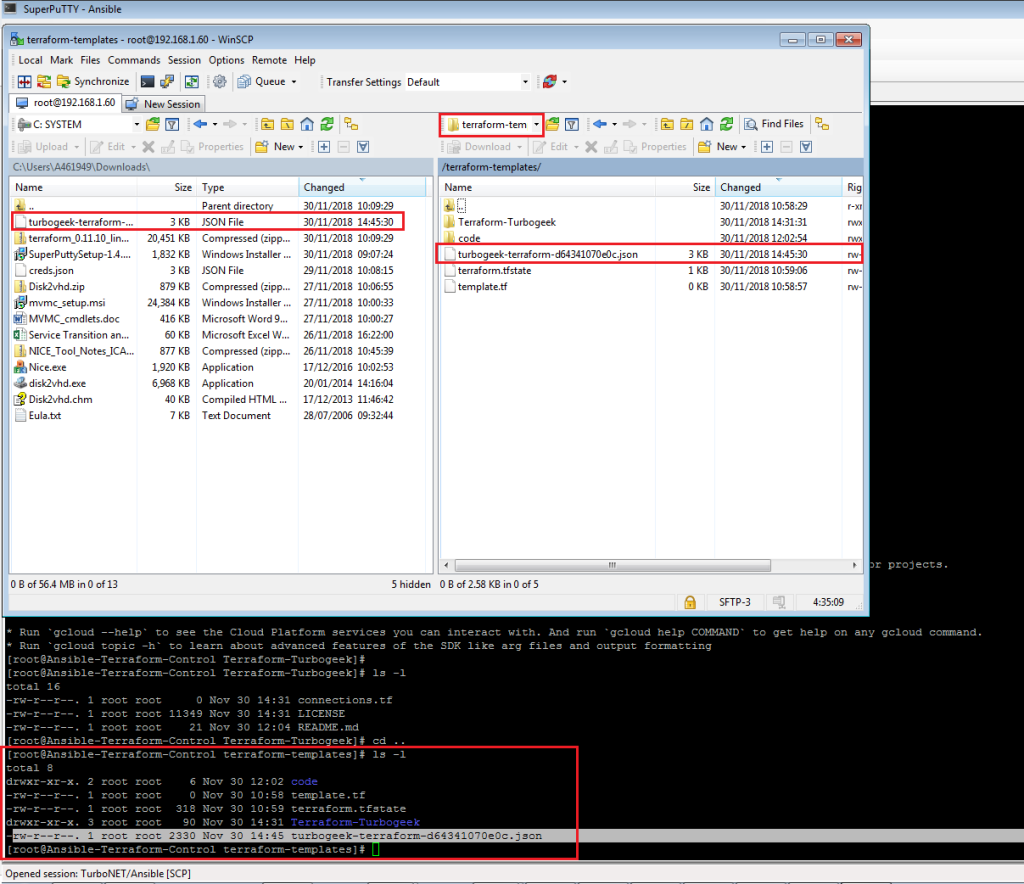
Task: Go back in remote panel history
Action: 600,124
